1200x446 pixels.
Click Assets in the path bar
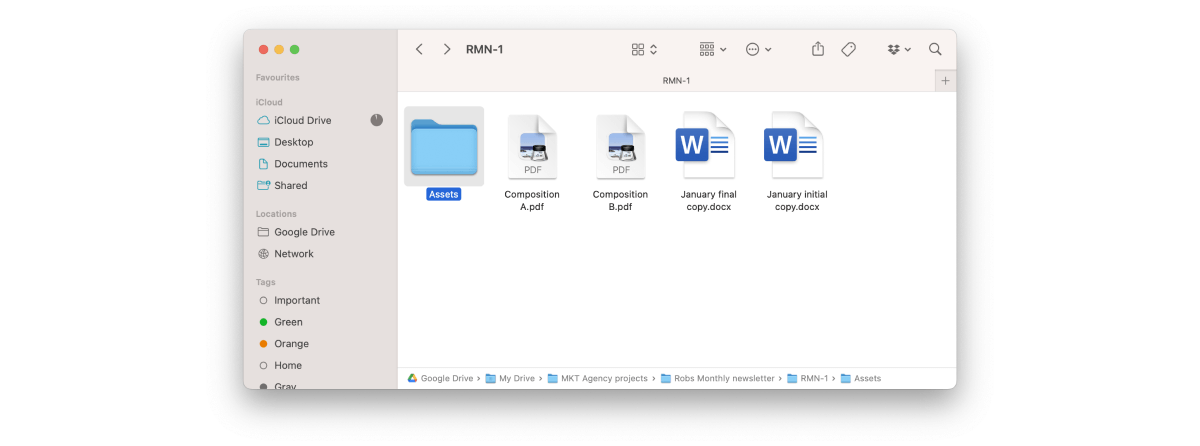tap(861, 379)
